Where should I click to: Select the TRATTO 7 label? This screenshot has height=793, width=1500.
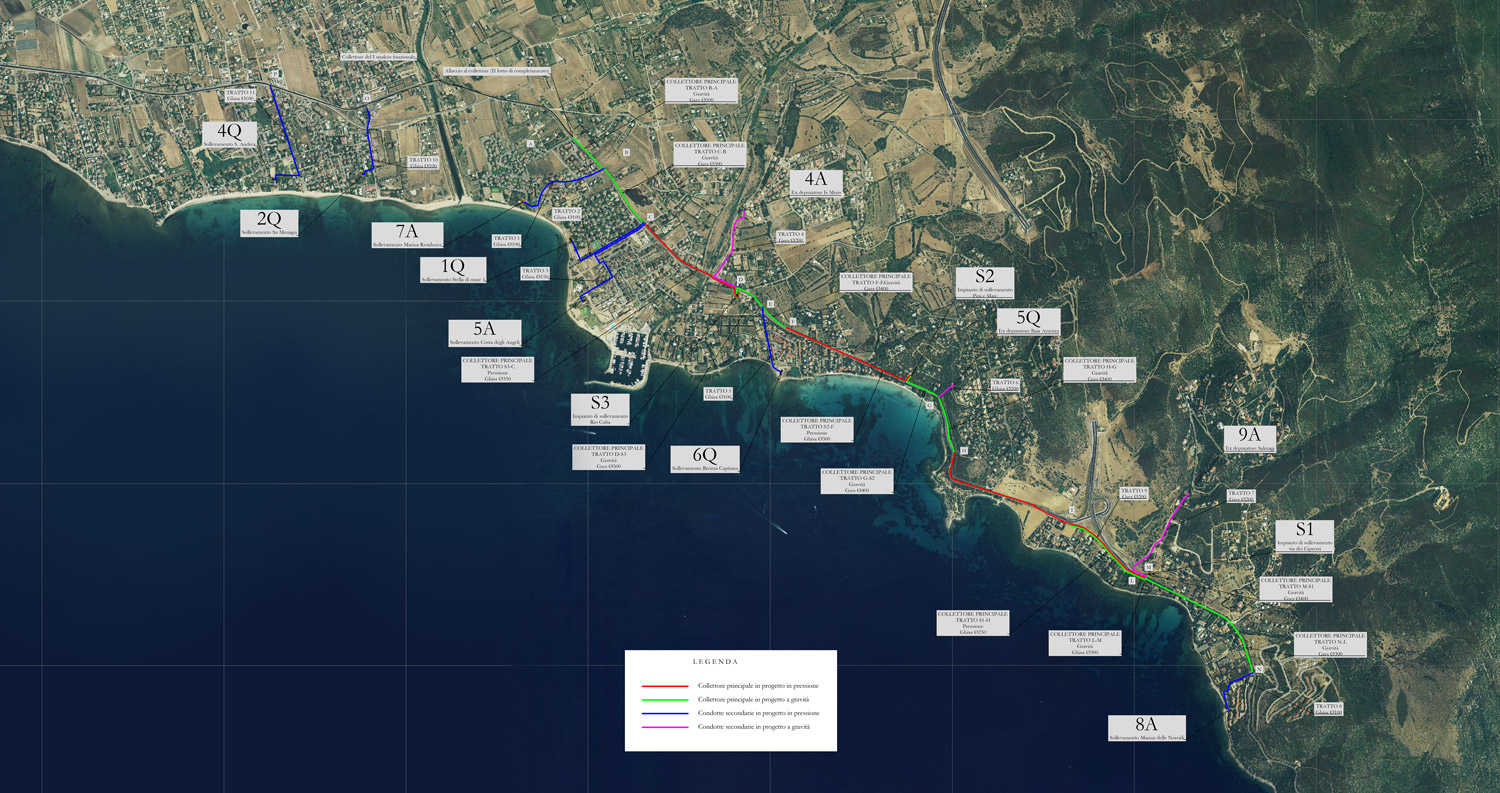point(1241,496)
